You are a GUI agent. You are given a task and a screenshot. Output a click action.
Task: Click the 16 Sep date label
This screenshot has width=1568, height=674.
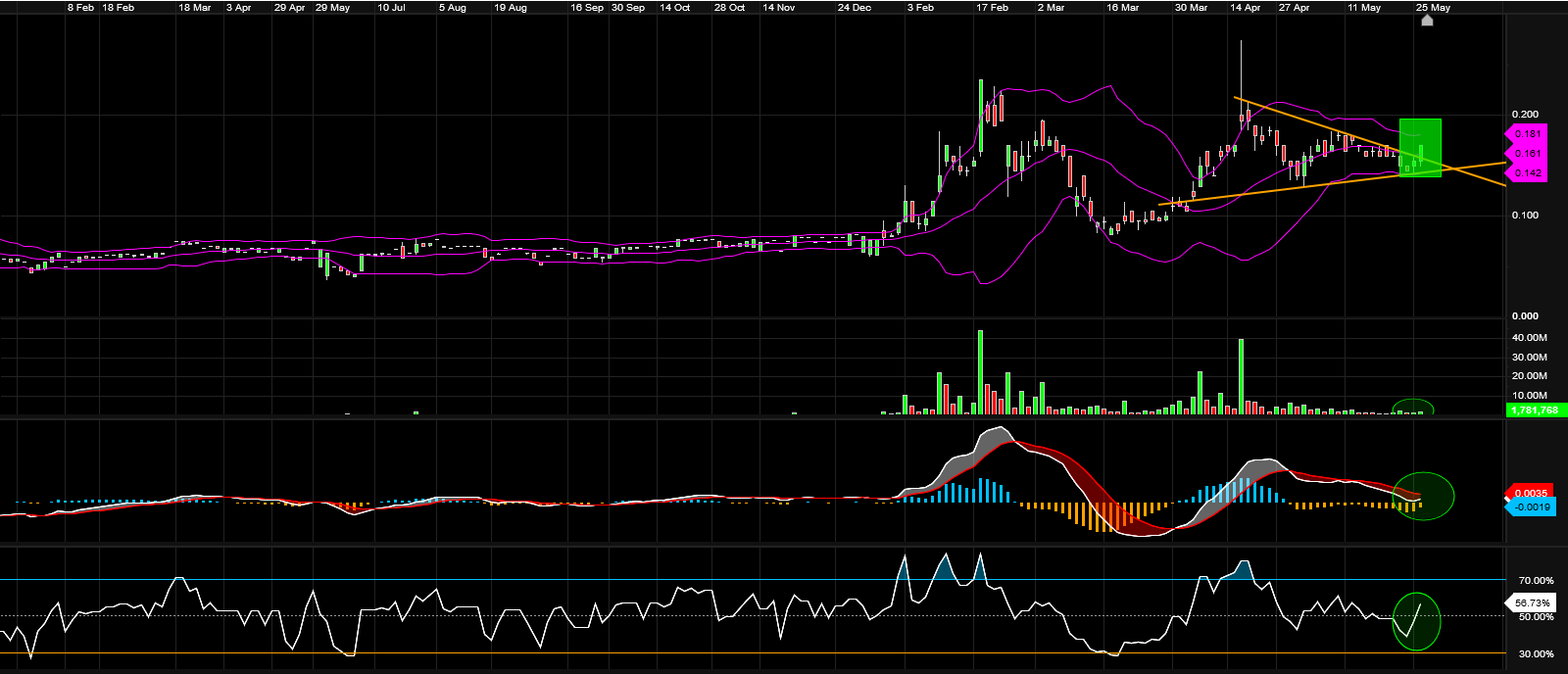tap(587, 7)
